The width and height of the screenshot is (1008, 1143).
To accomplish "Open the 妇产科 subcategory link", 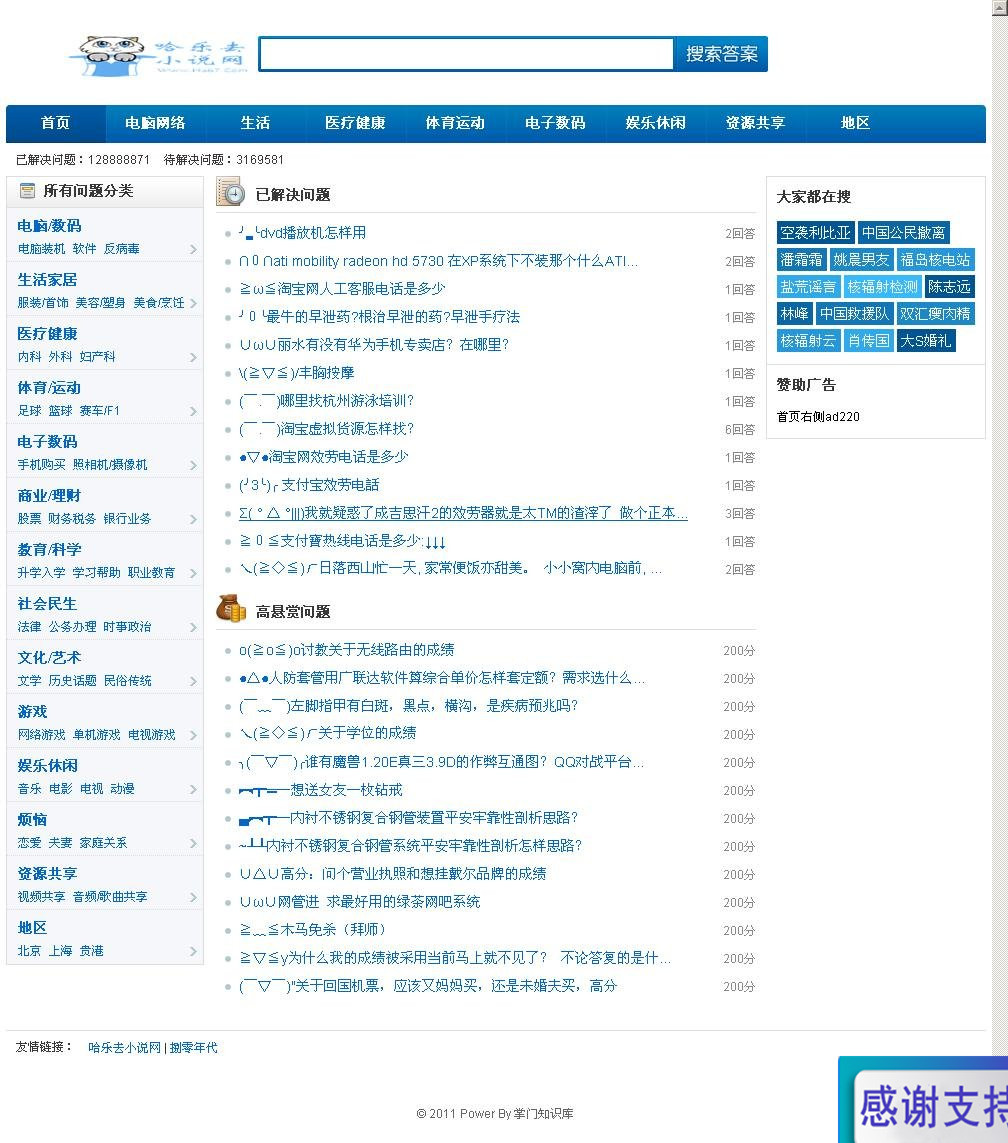I will coord(97,357).
